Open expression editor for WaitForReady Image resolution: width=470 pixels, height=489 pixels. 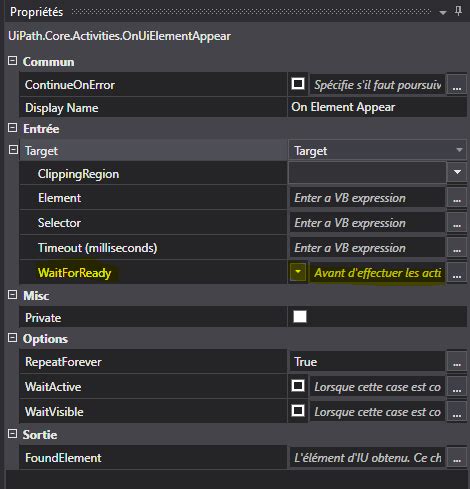(x=457, y=273)
